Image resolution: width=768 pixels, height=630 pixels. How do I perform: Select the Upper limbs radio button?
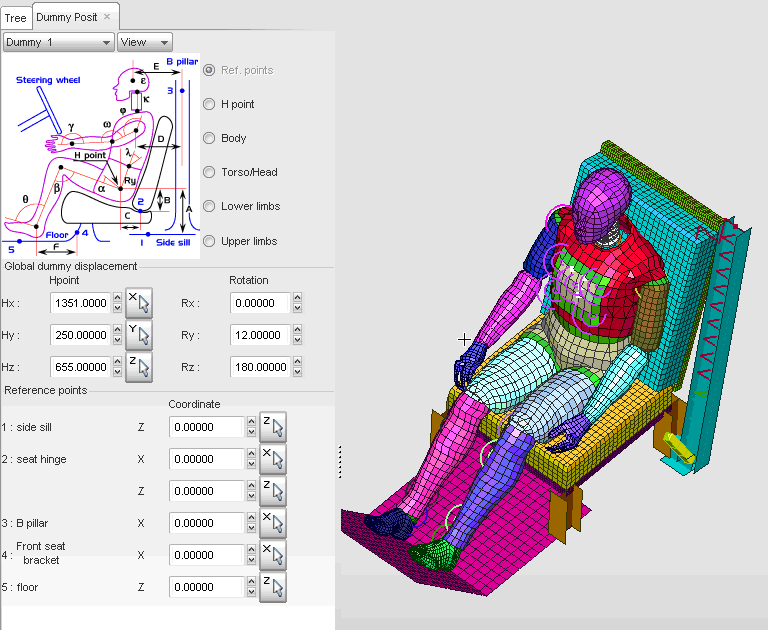tap(209, 241)
